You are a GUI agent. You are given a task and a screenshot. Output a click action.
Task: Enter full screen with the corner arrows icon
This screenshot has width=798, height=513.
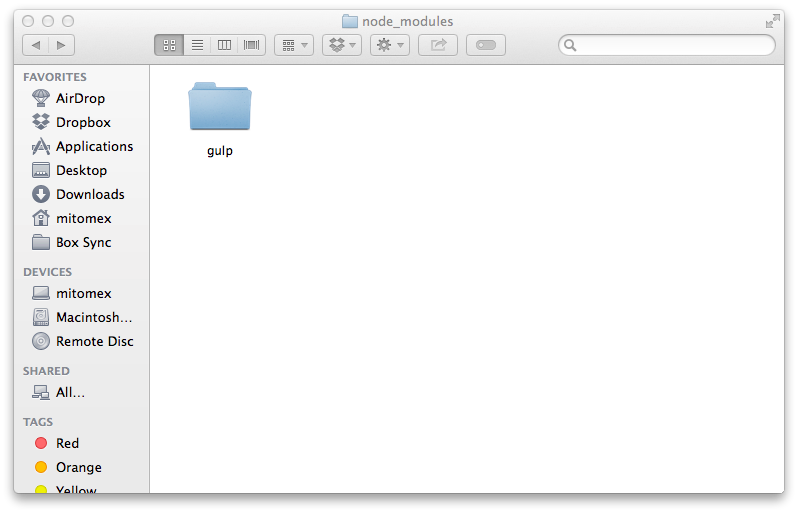tap(773, 21)
